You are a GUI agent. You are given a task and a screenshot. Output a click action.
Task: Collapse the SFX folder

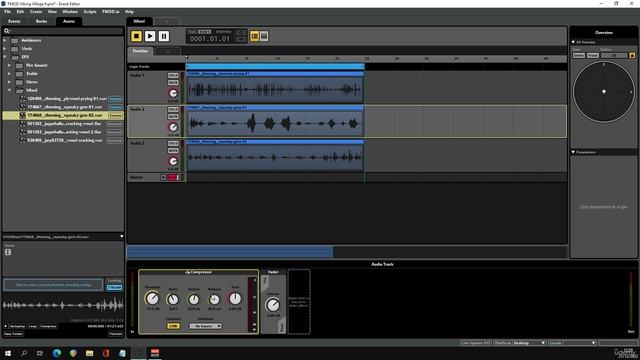click(5, 57)
